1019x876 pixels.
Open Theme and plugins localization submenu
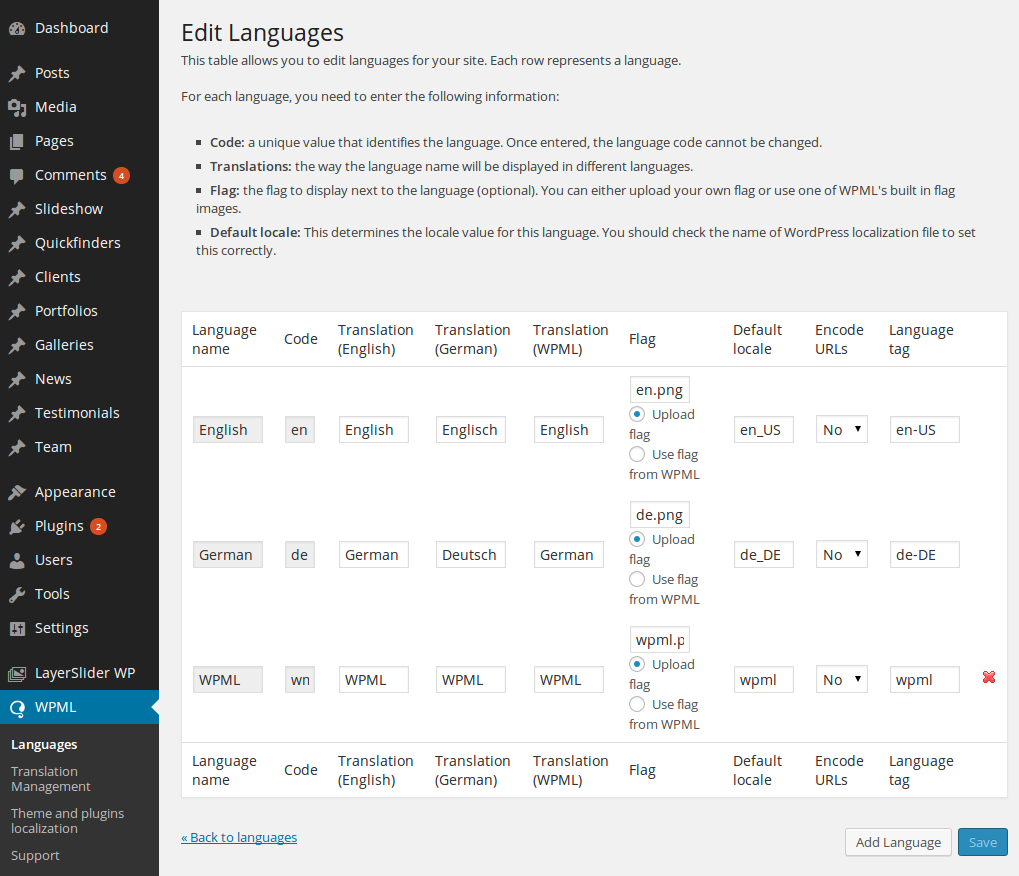pyautogui.click(x=68, y=821)
